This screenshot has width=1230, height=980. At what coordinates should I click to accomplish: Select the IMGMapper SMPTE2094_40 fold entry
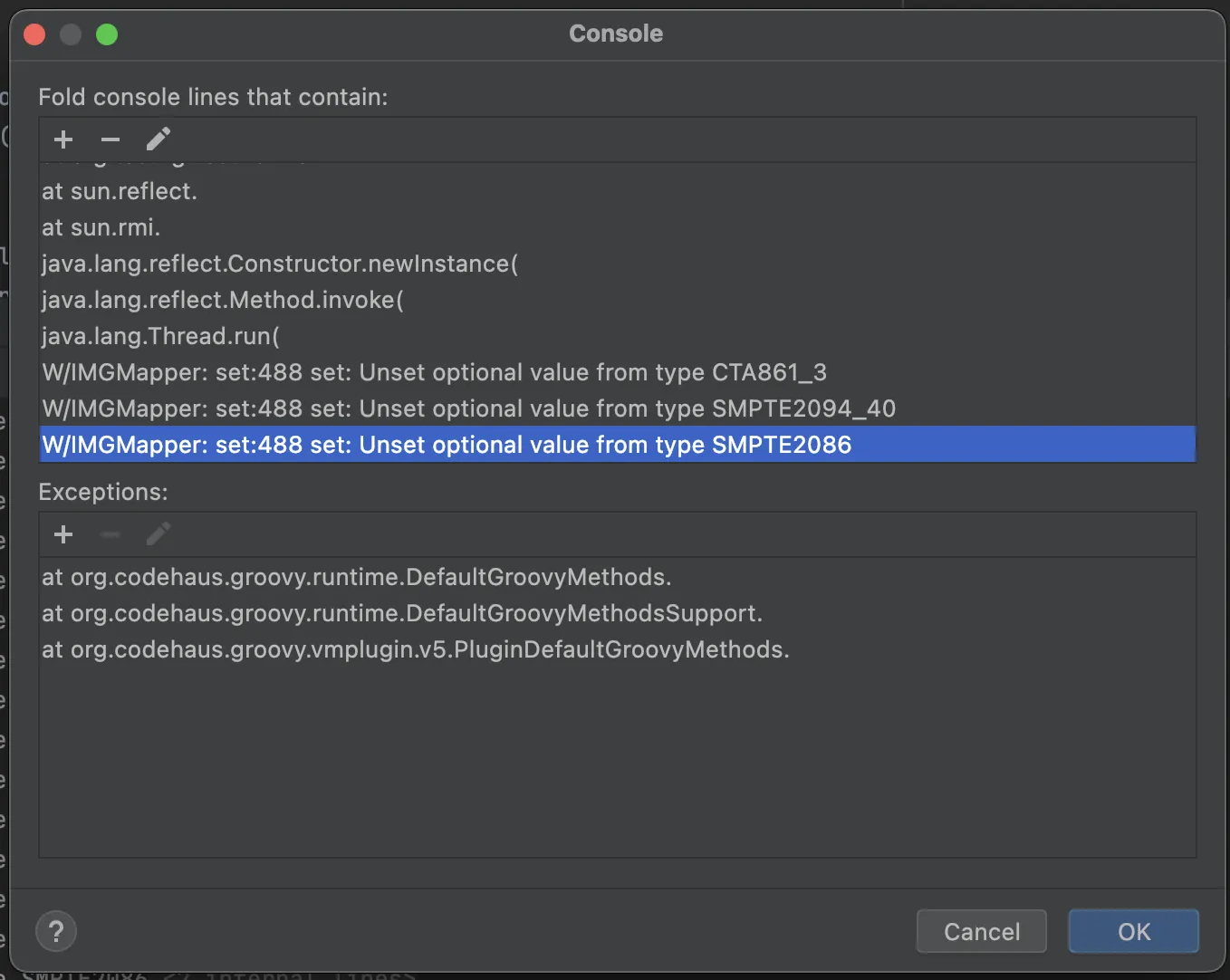pos(469,408)
